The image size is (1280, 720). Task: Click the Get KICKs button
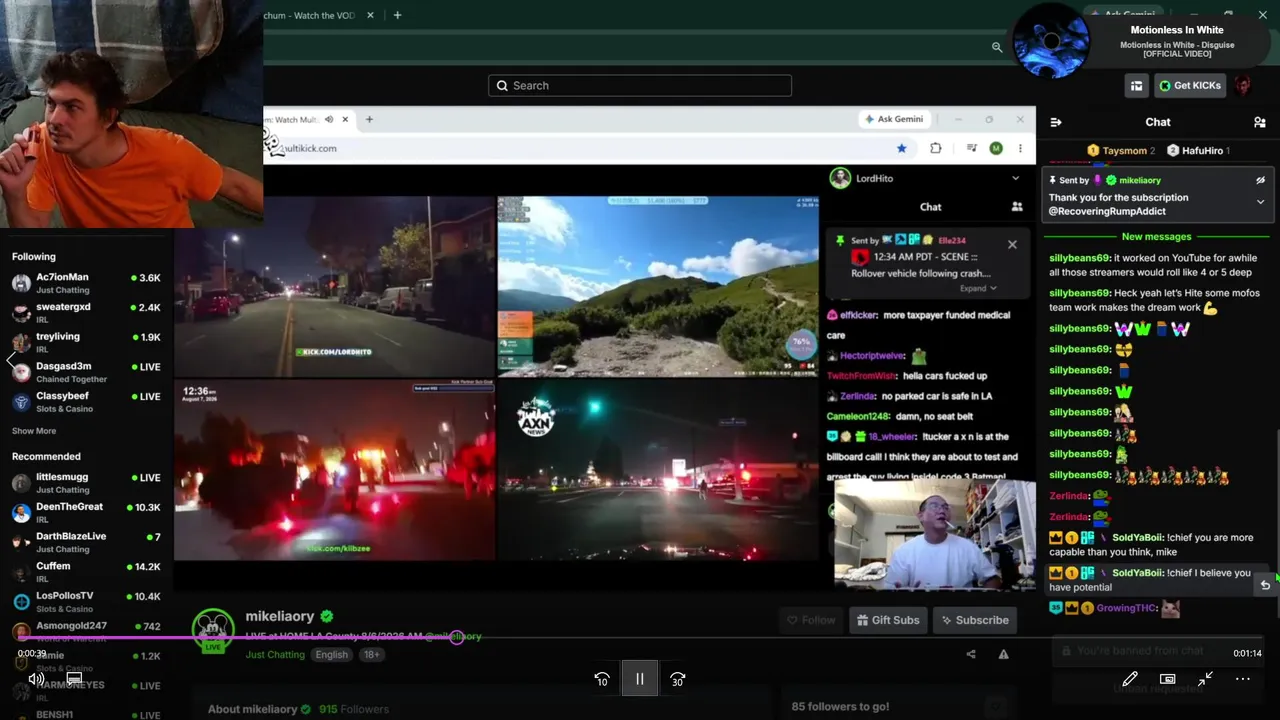pyautogui.click(x=1190, y=86)
